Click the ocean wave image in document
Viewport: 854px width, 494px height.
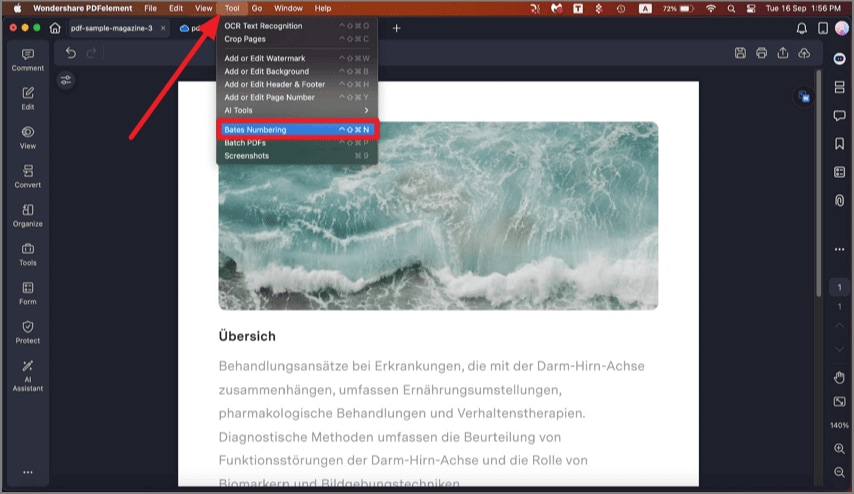tap(438, 216)
